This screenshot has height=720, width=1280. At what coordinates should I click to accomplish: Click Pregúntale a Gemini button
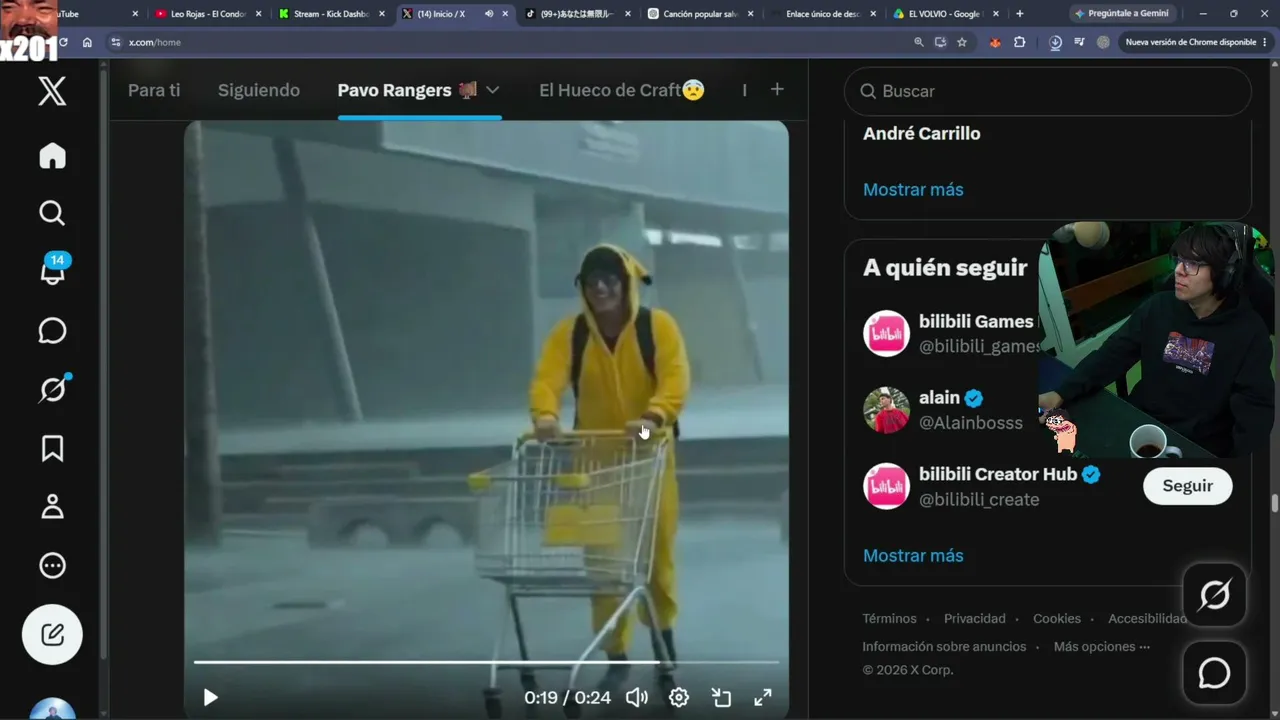[1121, 14]
